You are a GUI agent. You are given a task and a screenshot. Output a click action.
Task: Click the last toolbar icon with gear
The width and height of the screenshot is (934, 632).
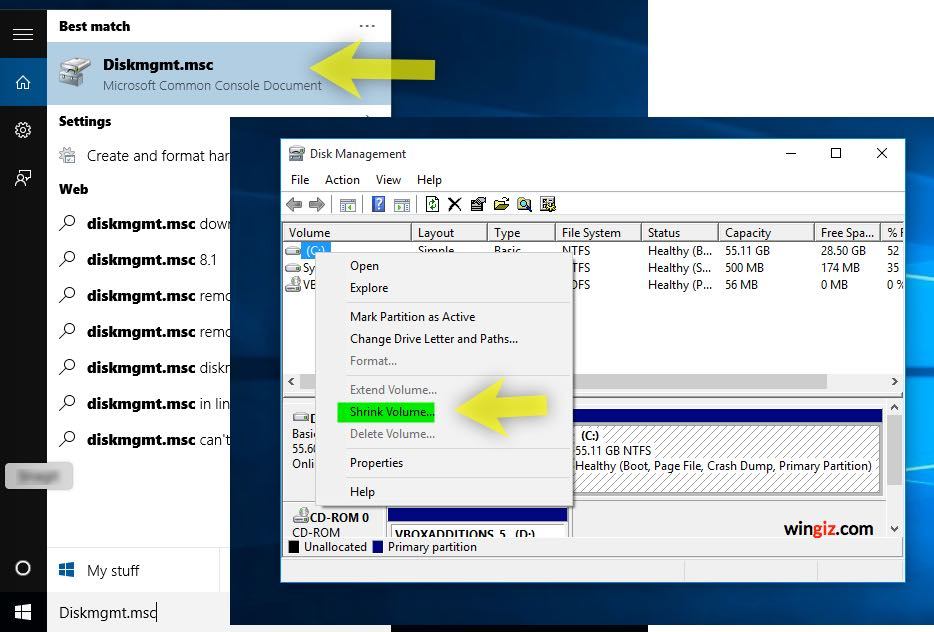pyautogui.click(x=548, y=204)
